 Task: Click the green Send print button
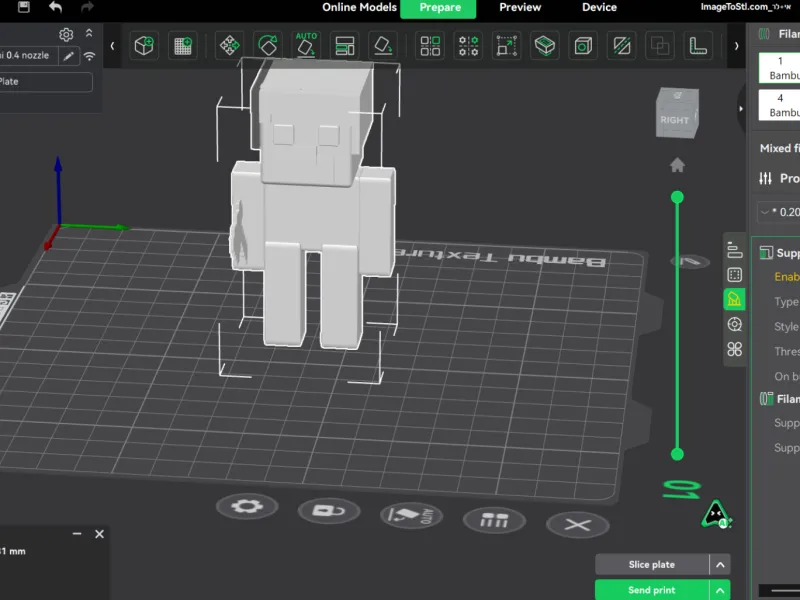click(652, 590)
